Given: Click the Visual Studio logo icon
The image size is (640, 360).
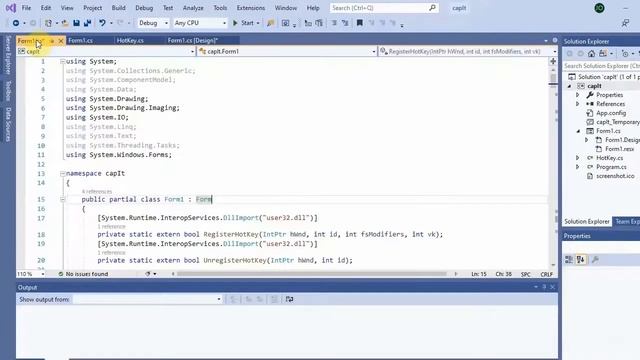Looking at the screenshot, I should (11, 8).
